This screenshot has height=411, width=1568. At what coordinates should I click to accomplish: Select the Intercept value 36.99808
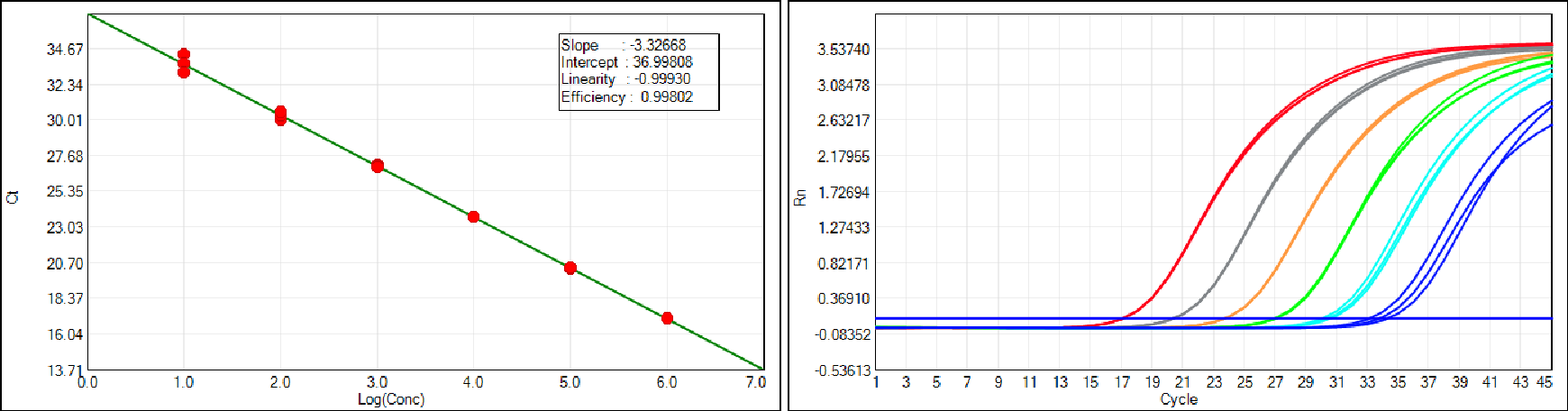662,62
